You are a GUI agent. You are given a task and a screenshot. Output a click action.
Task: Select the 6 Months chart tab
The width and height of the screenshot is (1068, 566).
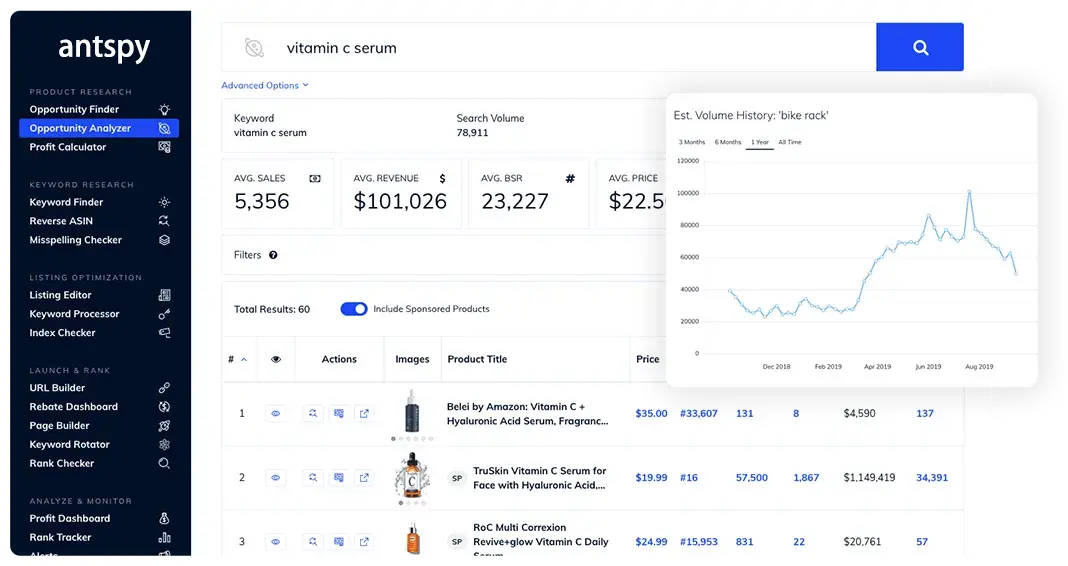click(727, 142)
